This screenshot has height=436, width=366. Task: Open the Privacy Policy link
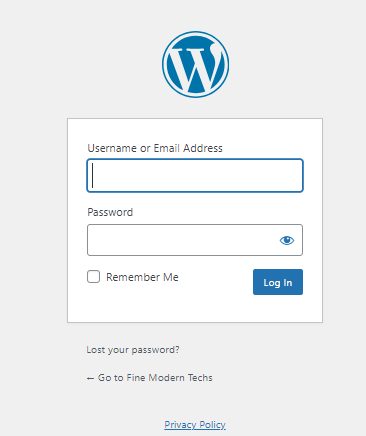[x=195, y=425]
